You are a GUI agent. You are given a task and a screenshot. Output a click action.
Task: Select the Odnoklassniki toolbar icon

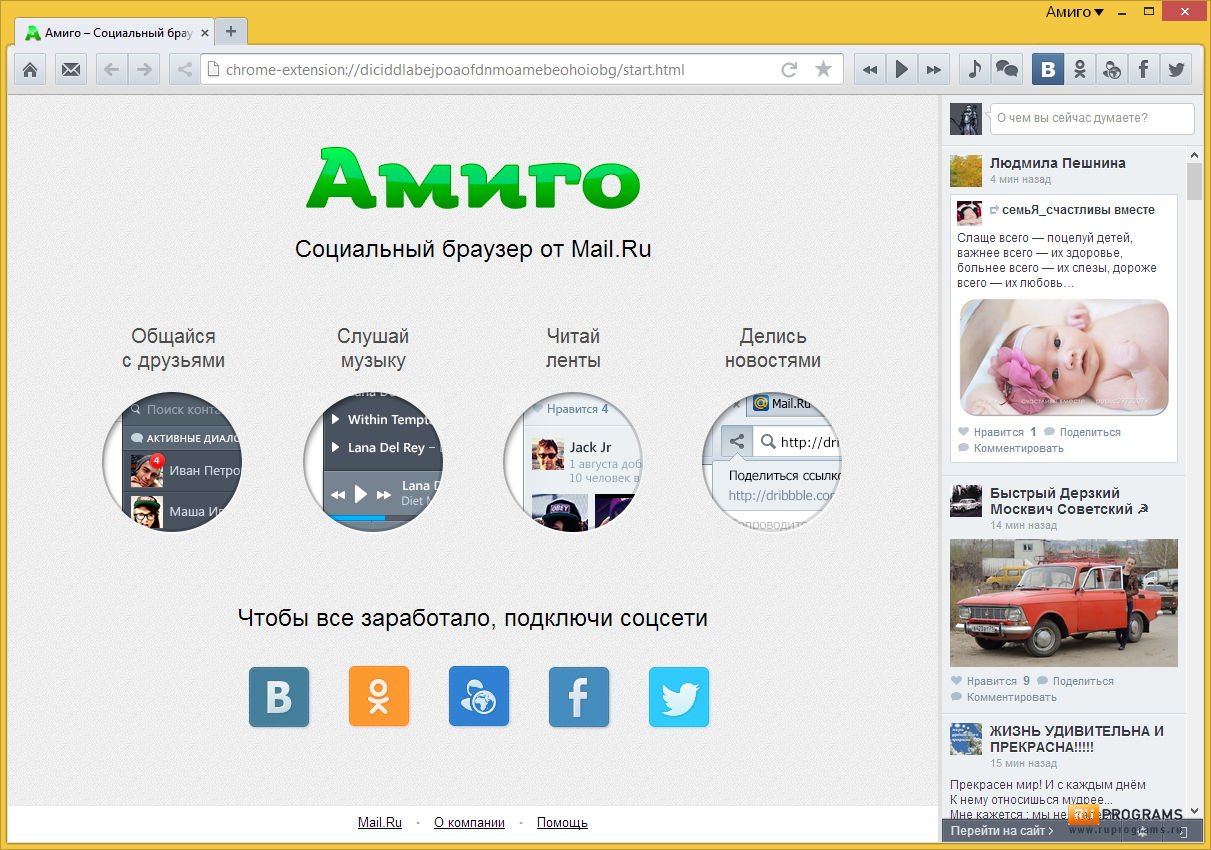pyautogui.click(x=1080, y=70)
